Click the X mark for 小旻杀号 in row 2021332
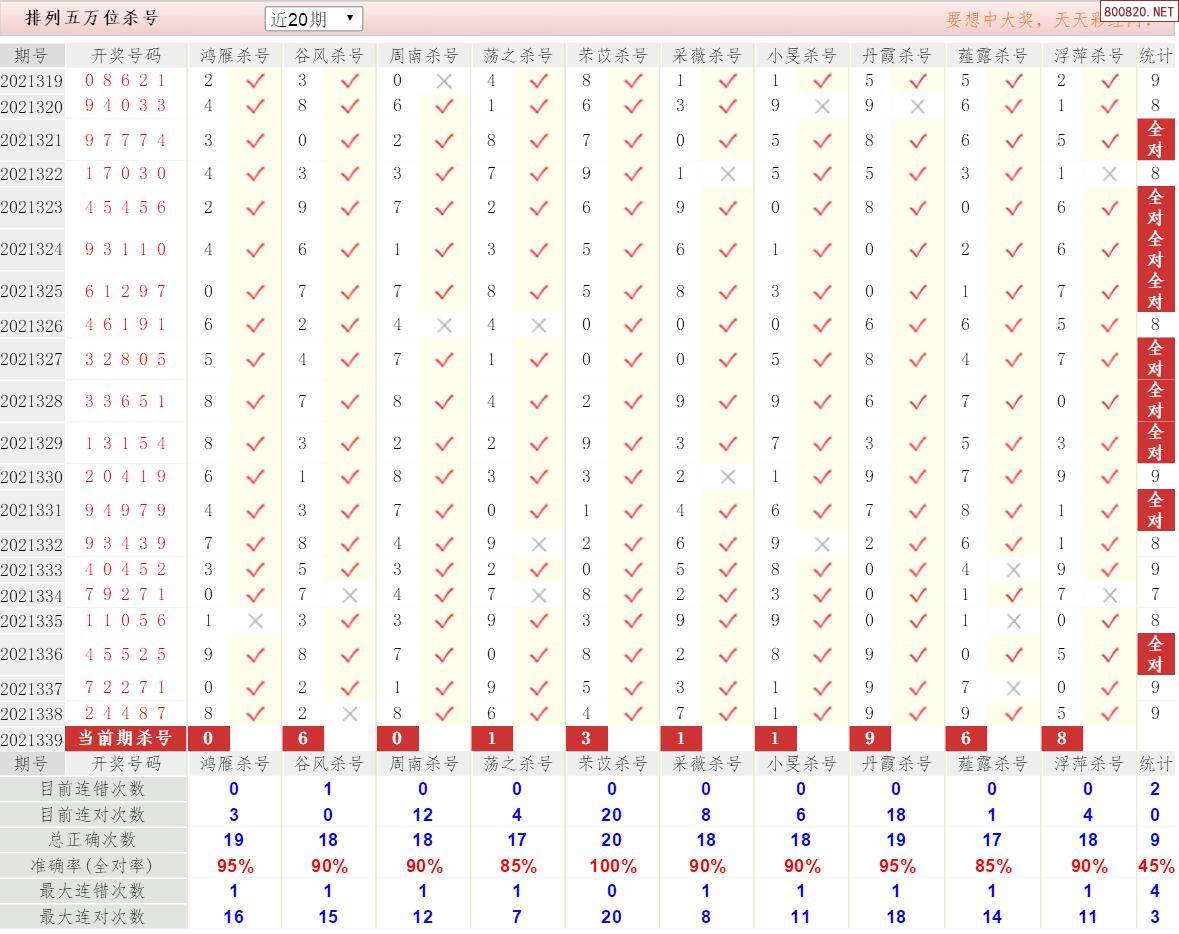The image size is (1179, 934). (823, 544)
